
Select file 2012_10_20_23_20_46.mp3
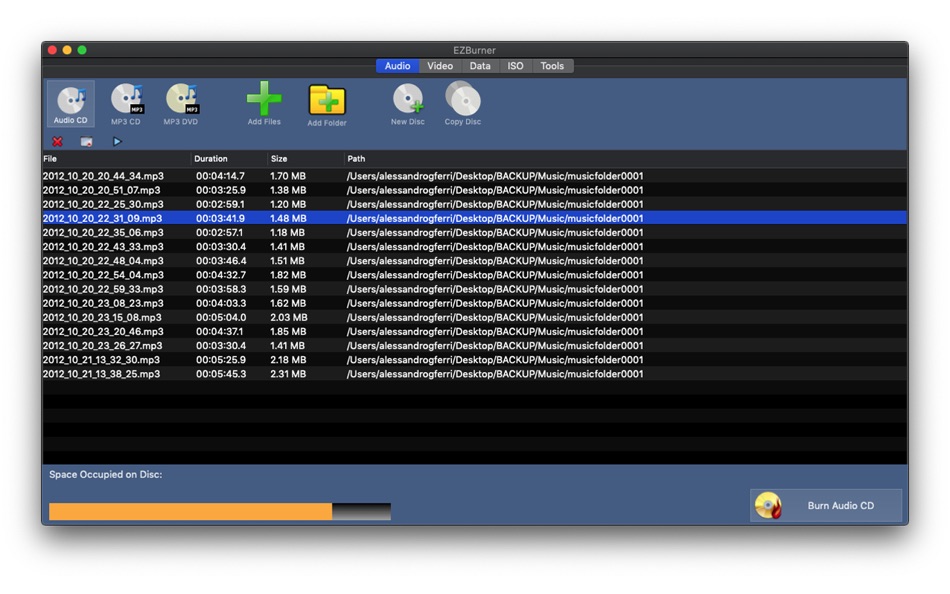coord(103,332)
